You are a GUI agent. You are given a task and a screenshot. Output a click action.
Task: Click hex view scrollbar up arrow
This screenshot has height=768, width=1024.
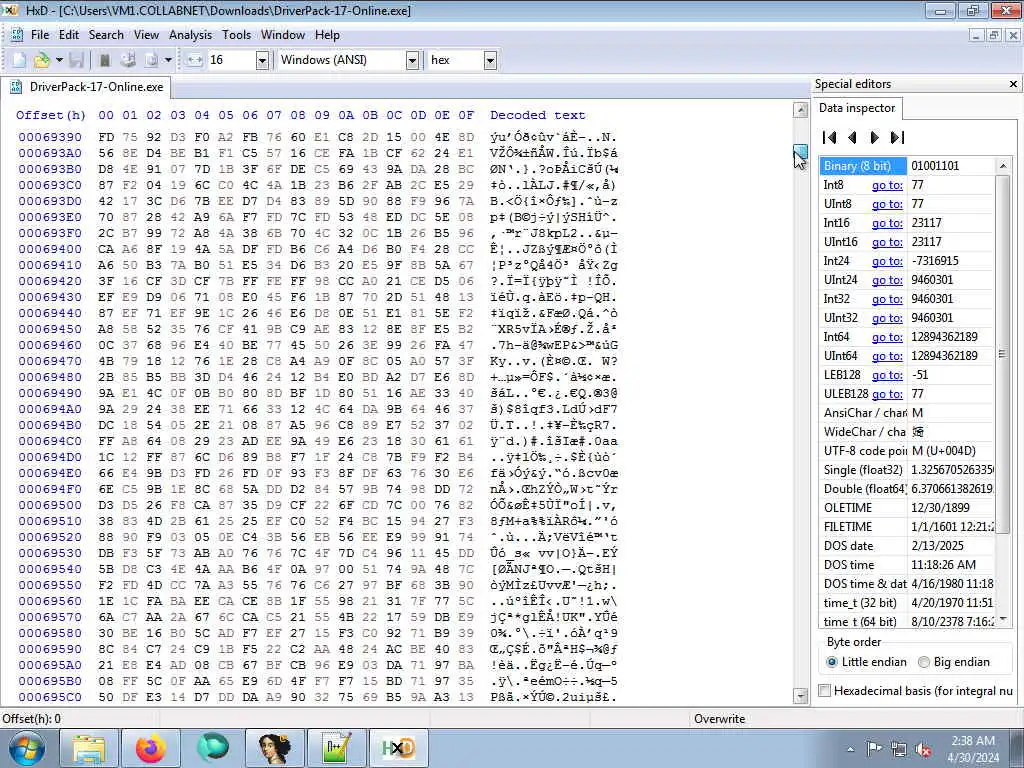[x=800, y=110]
